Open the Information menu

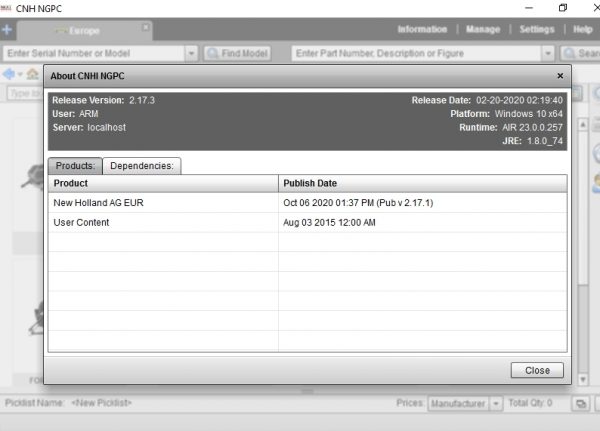click(422, 29)
